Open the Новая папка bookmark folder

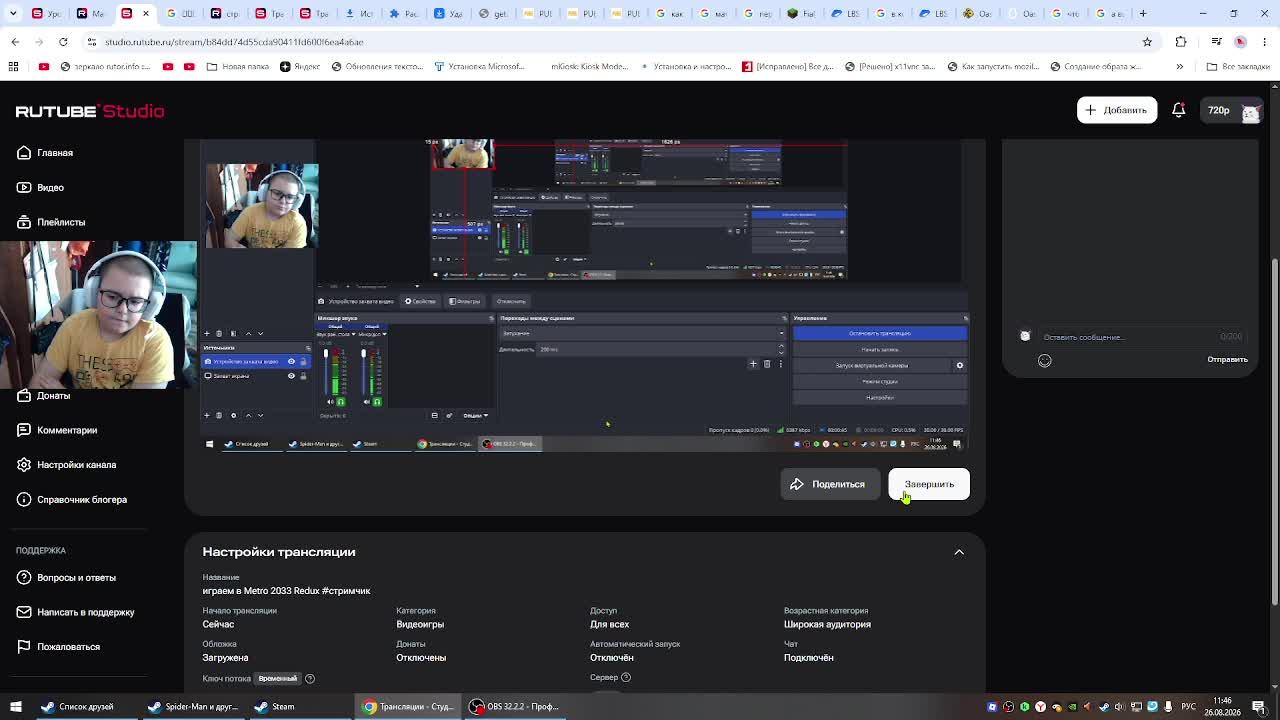coord(238,67)
